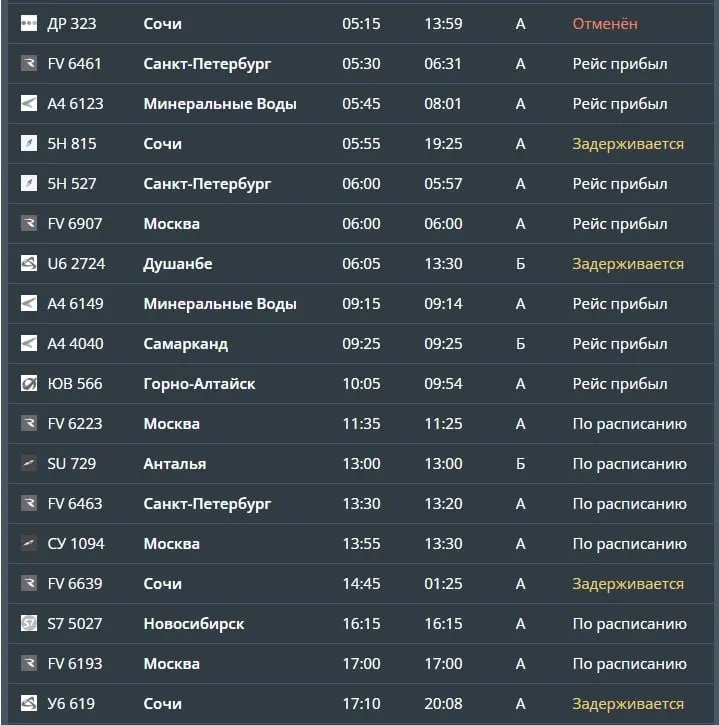Click the airline logo beside FV 6461

[29, 63]
